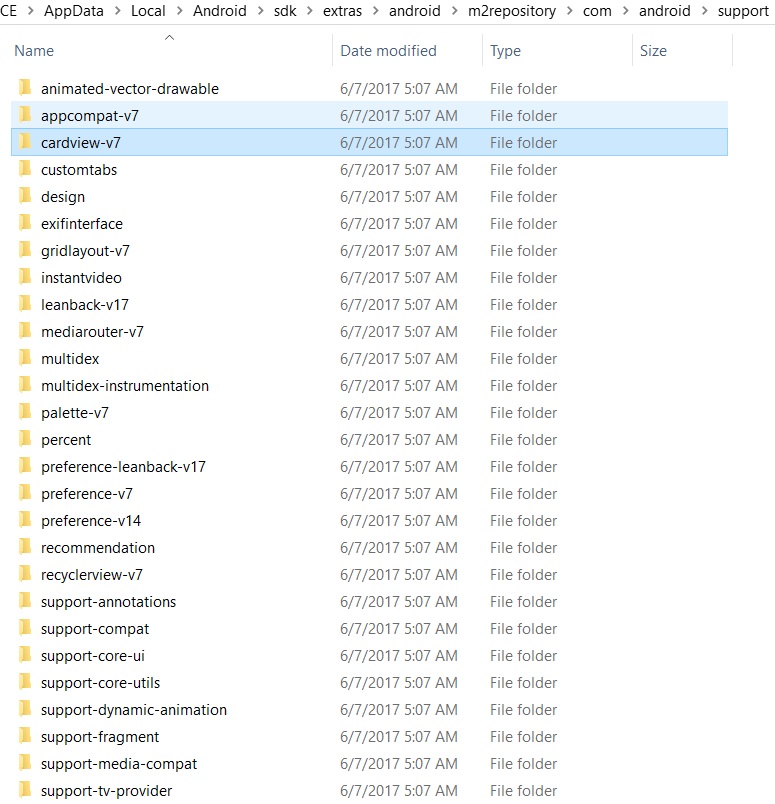This screenshot has width=775, height=804.
Task: Click folder icon next to exifinterface
Action: (x=25, y=223)
